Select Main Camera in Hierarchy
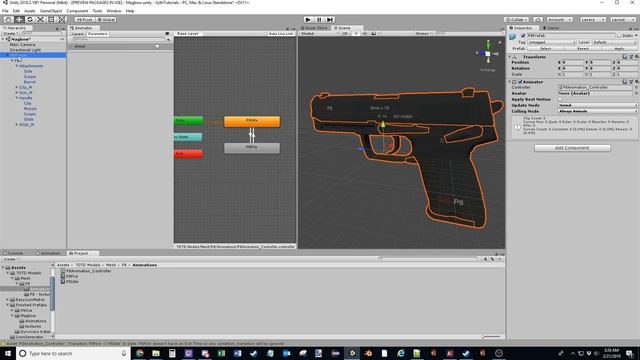Image resolution: width=640 pixels, height=360 pixels. [x=22, y=44]
